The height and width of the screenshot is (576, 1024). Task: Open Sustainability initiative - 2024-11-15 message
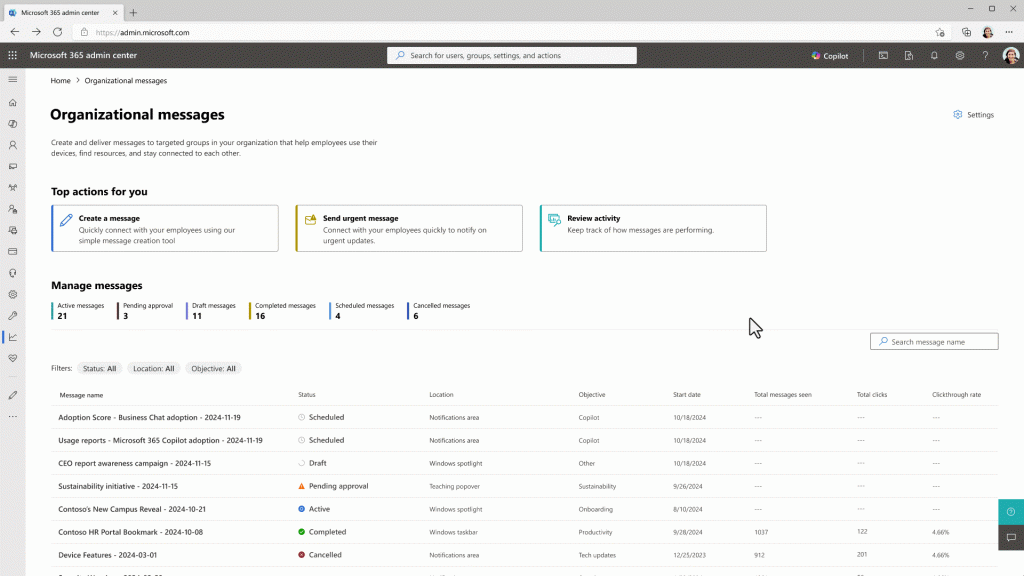point(118,487)
